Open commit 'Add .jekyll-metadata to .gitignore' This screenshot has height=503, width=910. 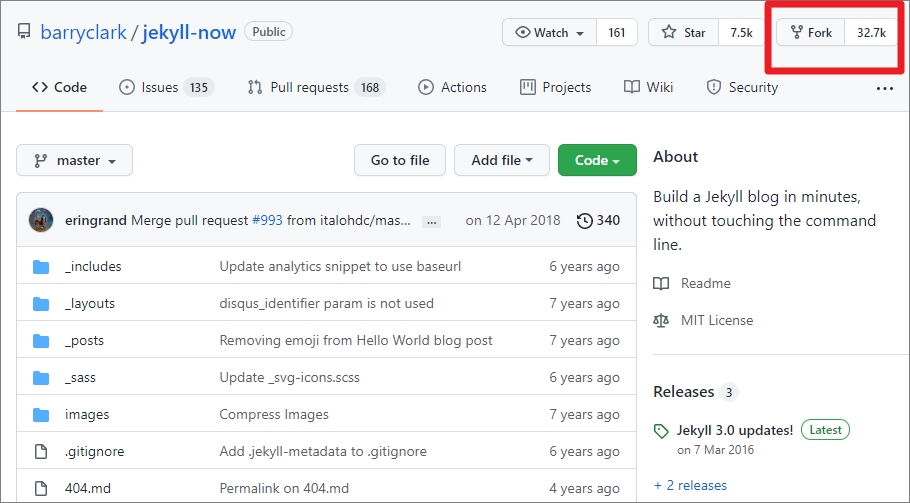pos(323,451)
